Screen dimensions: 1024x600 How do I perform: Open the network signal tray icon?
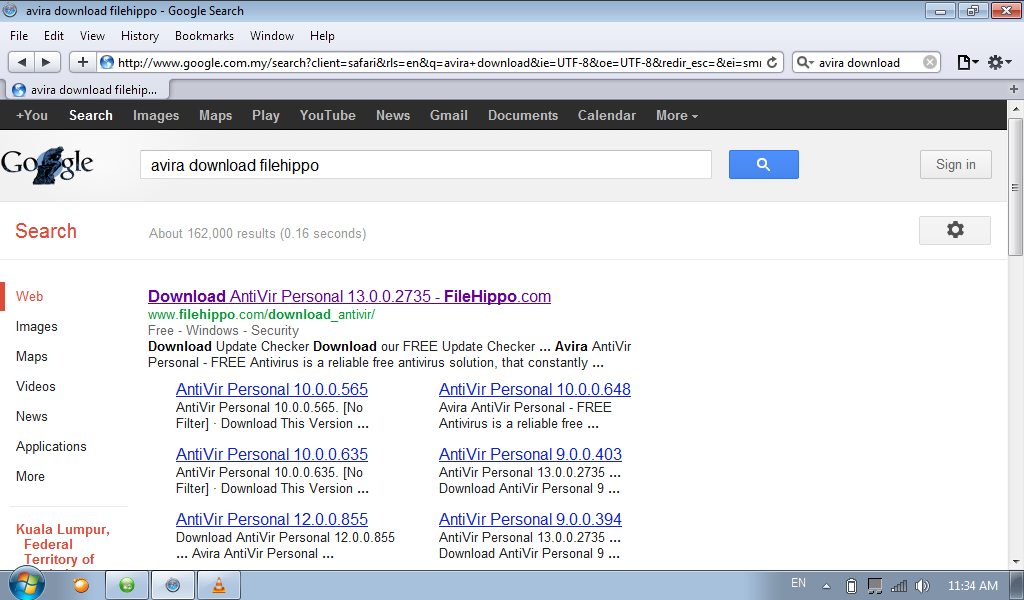click(899, 586)
